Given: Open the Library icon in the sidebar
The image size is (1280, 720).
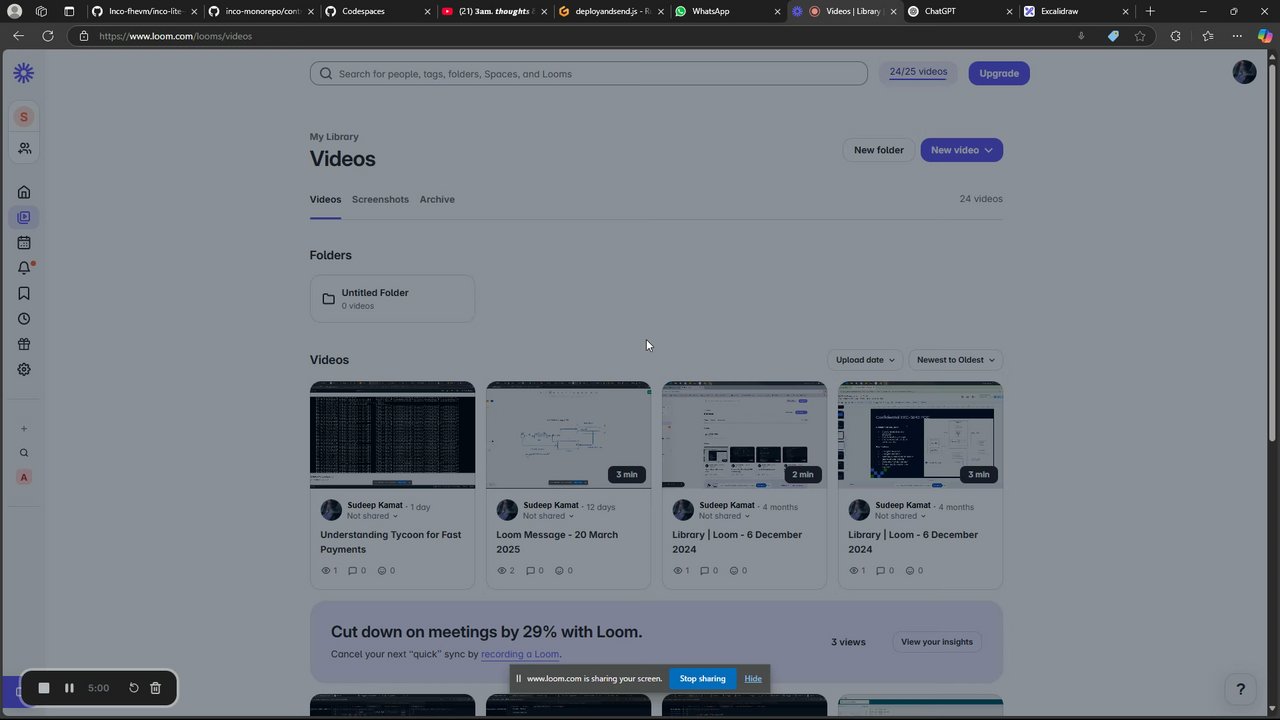Looking at the screenshot, I should [24, 217].
